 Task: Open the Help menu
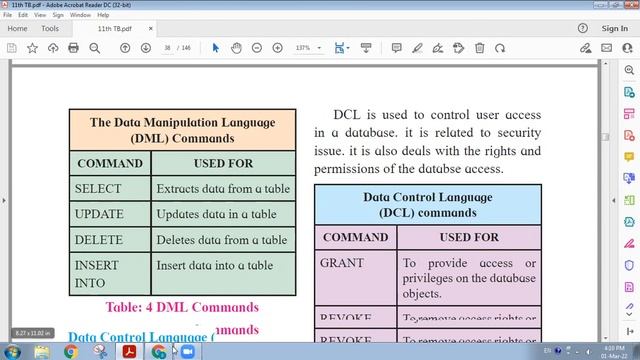pyautogui.click(x=103, y=15)
